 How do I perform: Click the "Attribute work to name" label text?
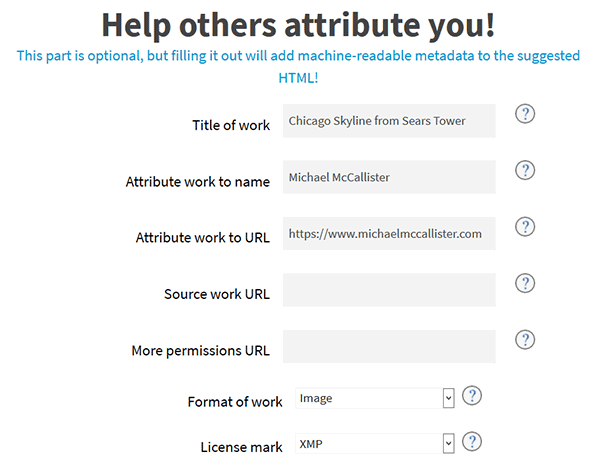(197, 182)
